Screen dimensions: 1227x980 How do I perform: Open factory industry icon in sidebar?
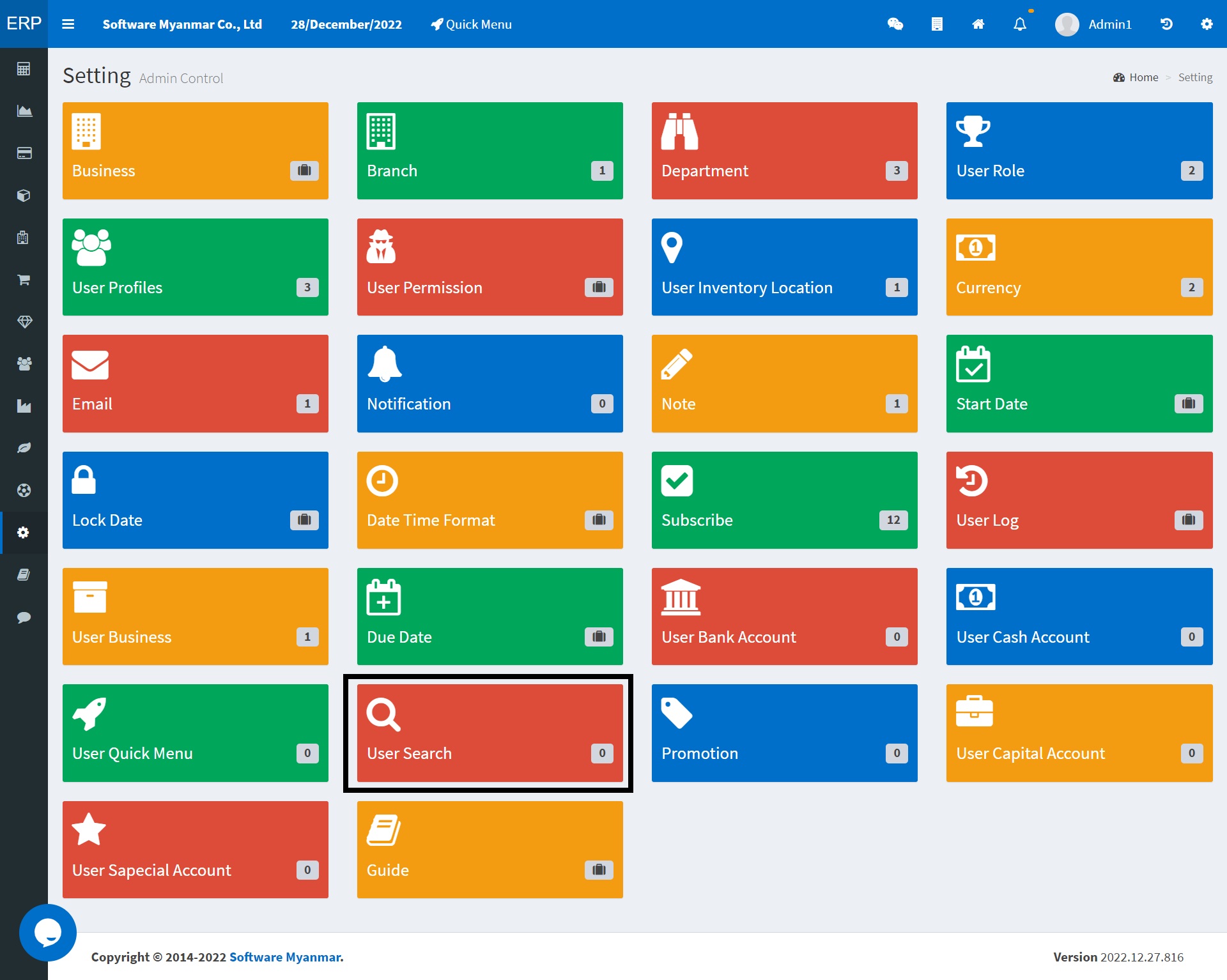(x=24, y=406)
